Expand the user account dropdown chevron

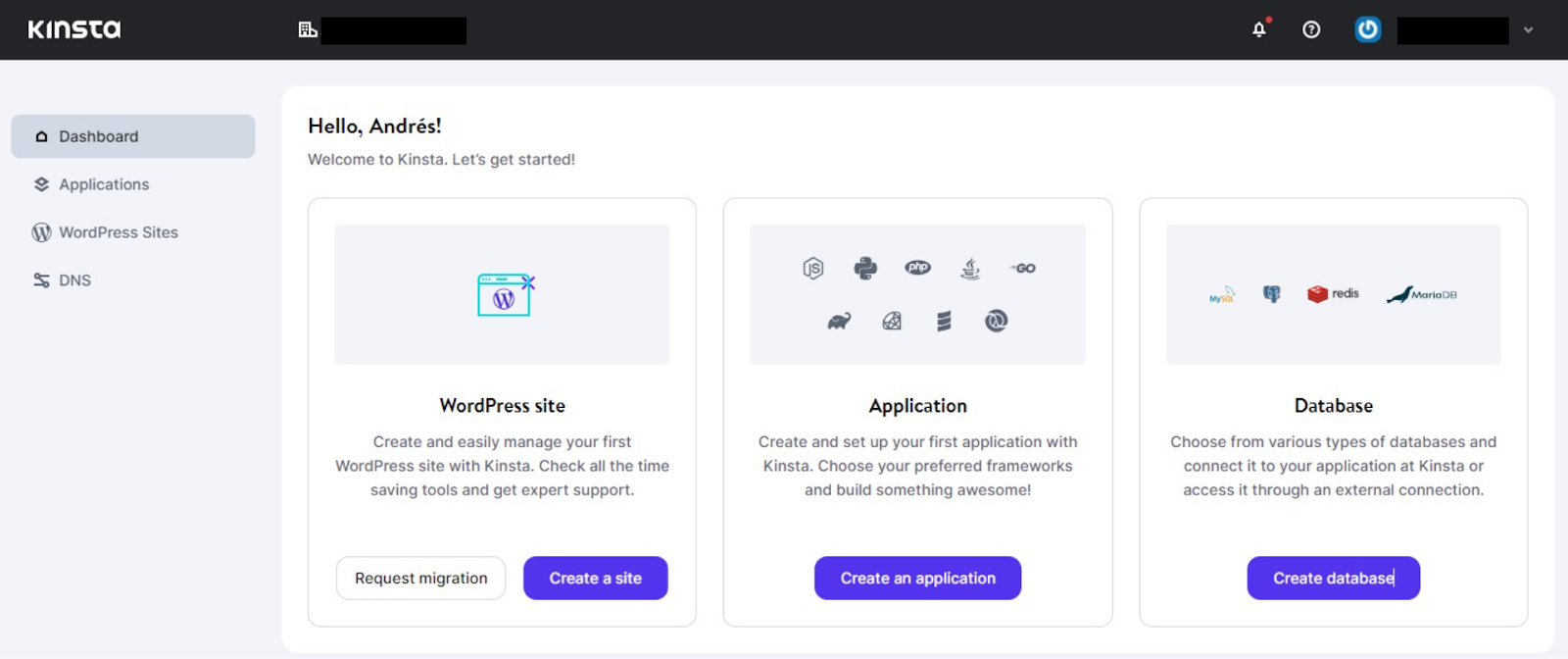pyautogui.click(x=1528, y=30)
